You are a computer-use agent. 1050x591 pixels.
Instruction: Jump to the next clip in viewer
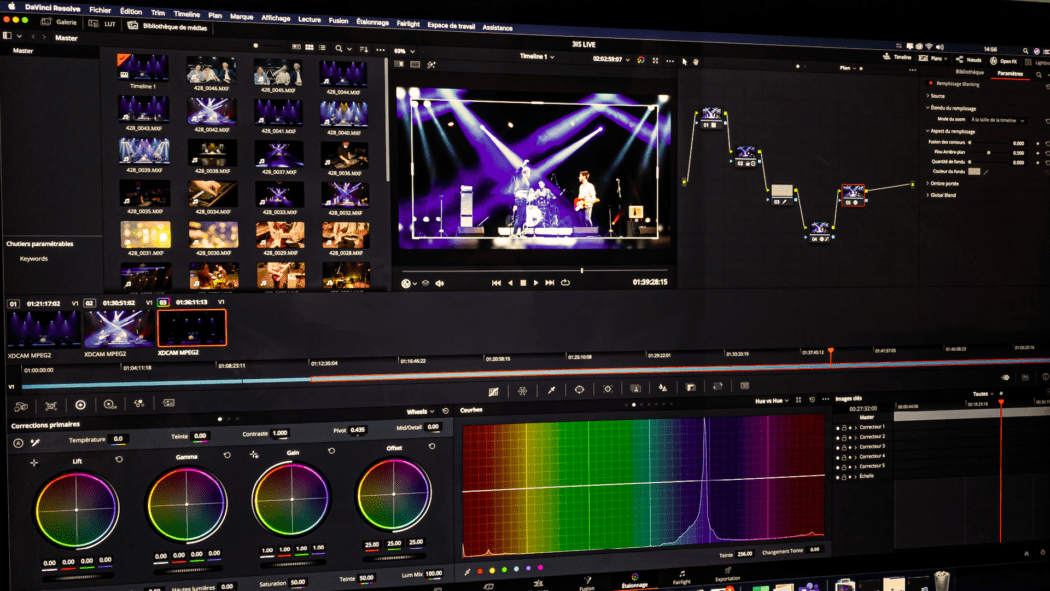click(550, 282)
